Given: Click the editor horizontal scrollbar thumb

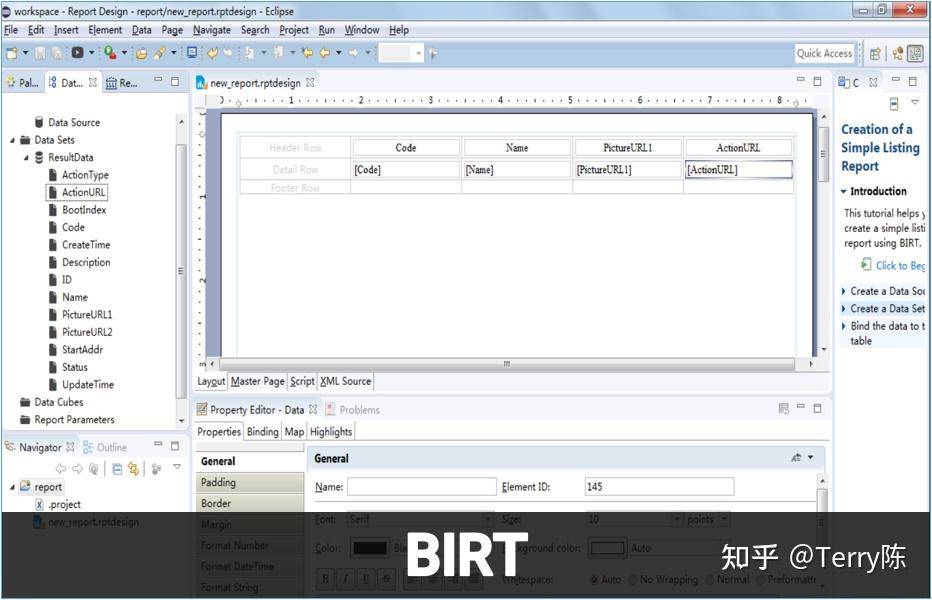Looking at the screenshot, I should [x=506, y=363].
